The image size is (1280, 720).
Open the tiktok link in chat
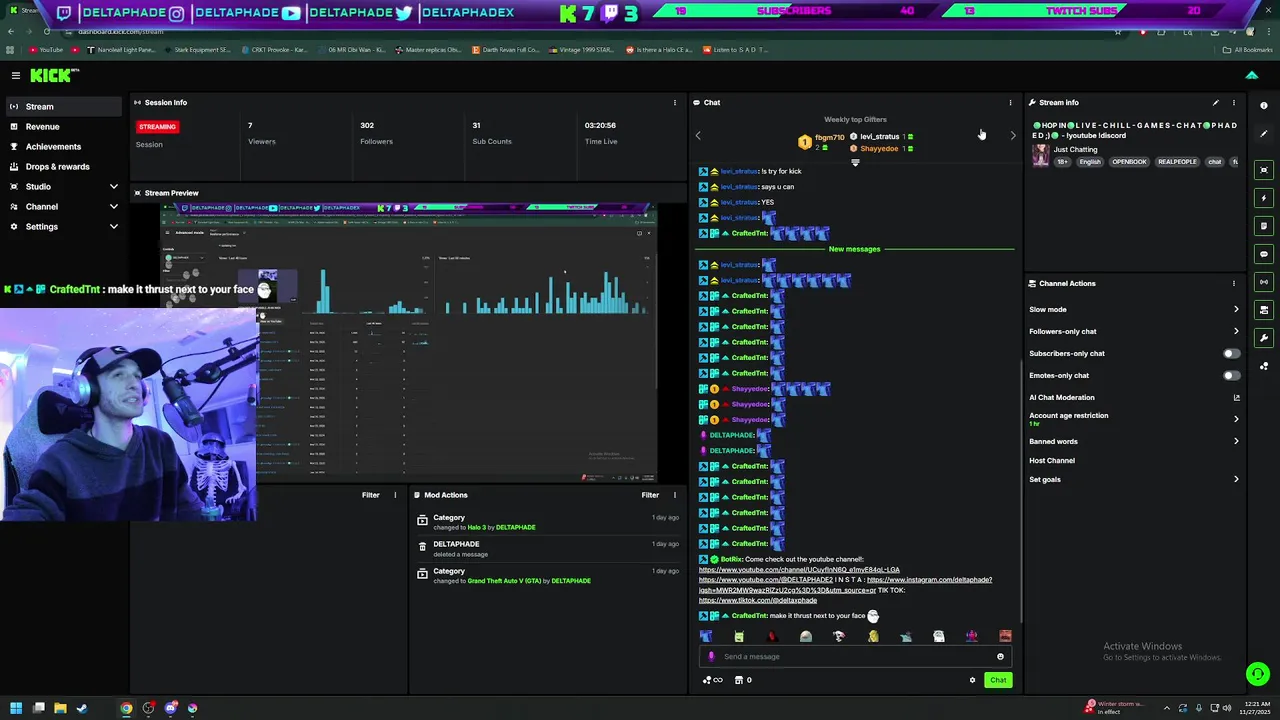point(758,601)
